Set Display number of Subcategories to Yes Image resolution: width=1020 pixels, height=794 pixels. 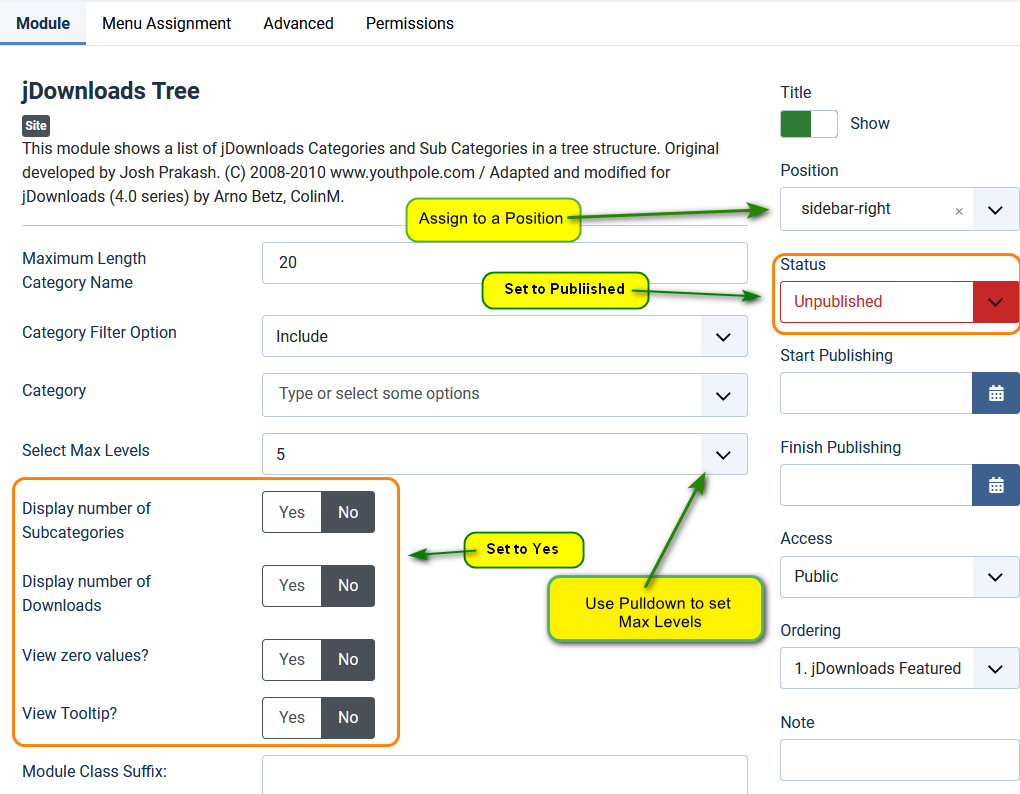(292, 512)
